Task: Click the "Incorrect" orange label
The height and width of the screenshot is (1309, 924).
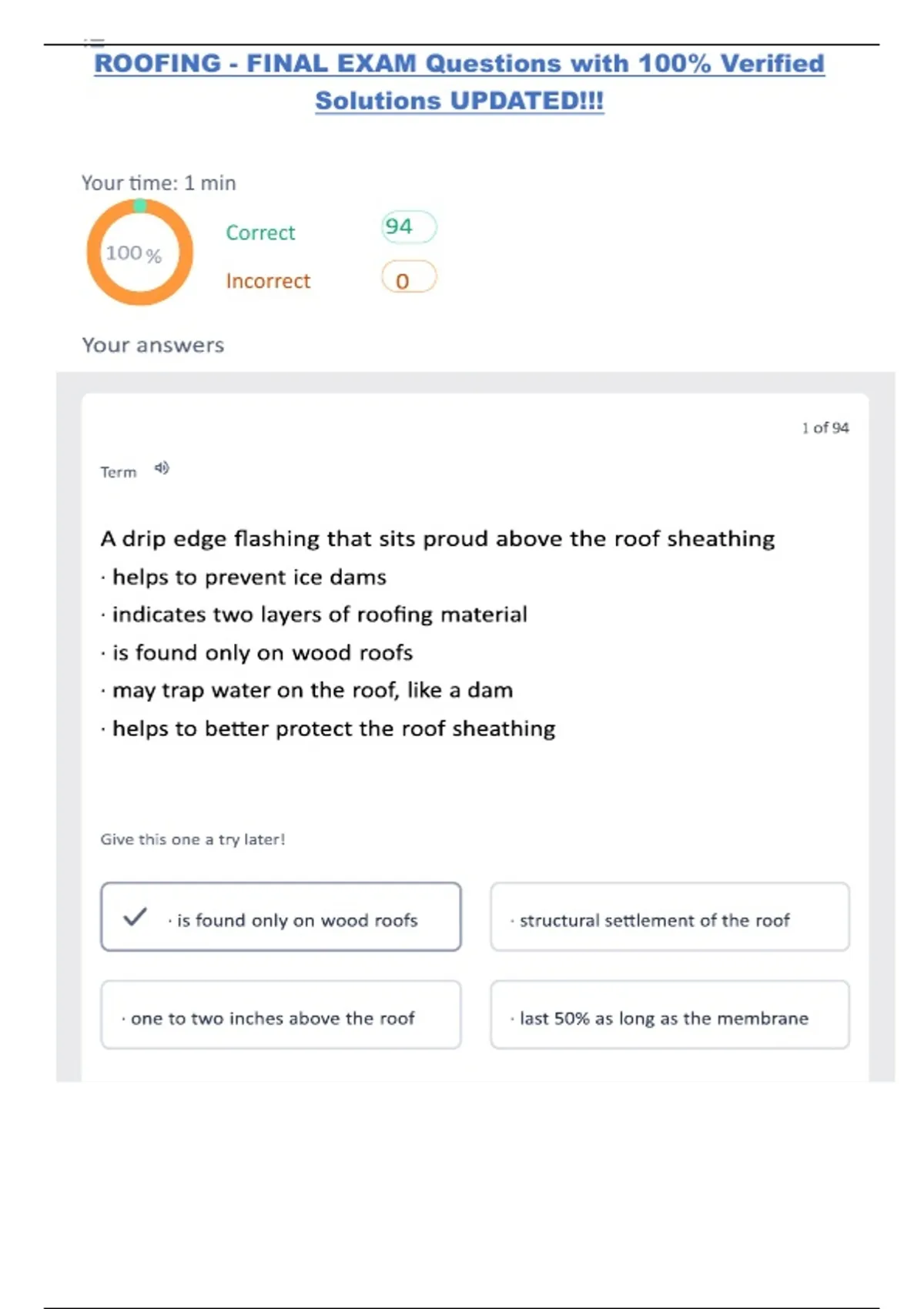Action: point(268,281)
